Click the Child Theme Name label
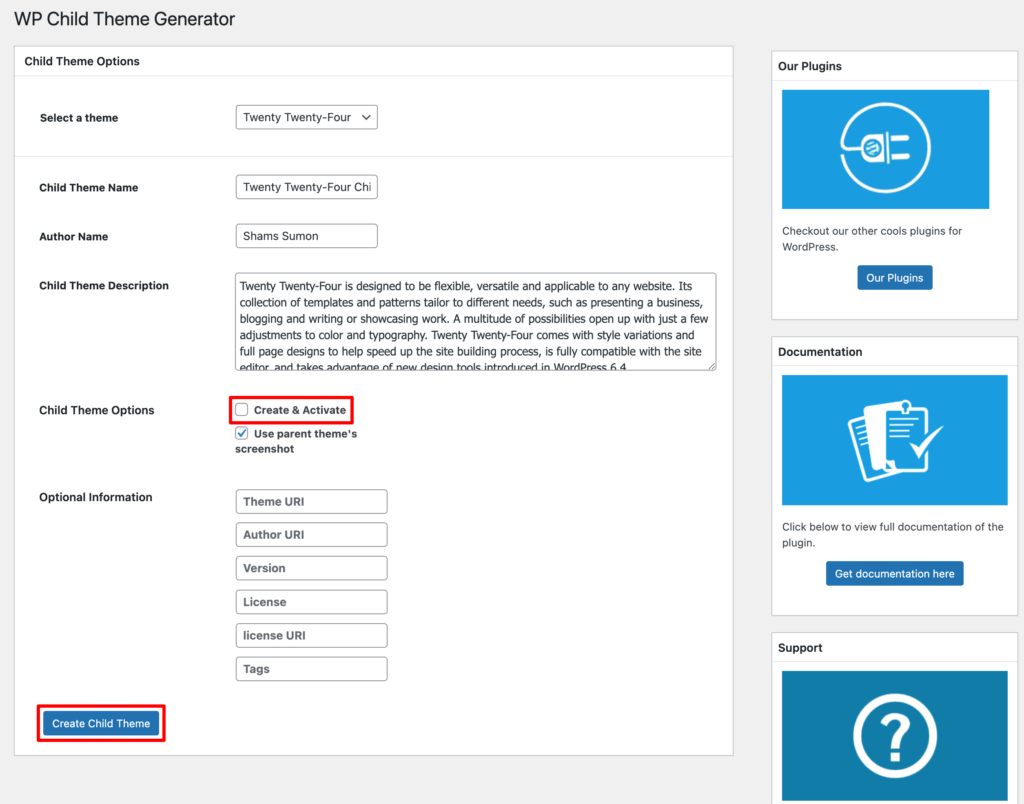Viewport: 1024px width, 804px height. (89, 187)
